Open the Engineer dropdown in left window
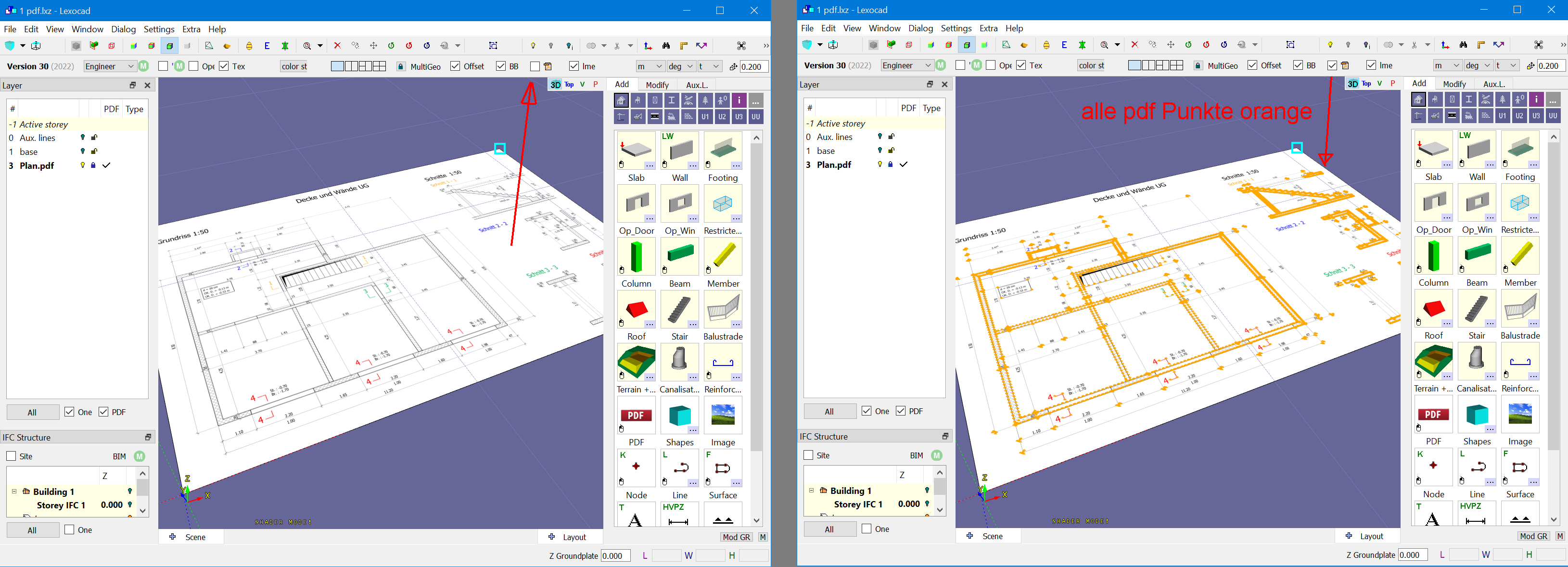Screen dimensions: 1568x567 click(110, 66)
